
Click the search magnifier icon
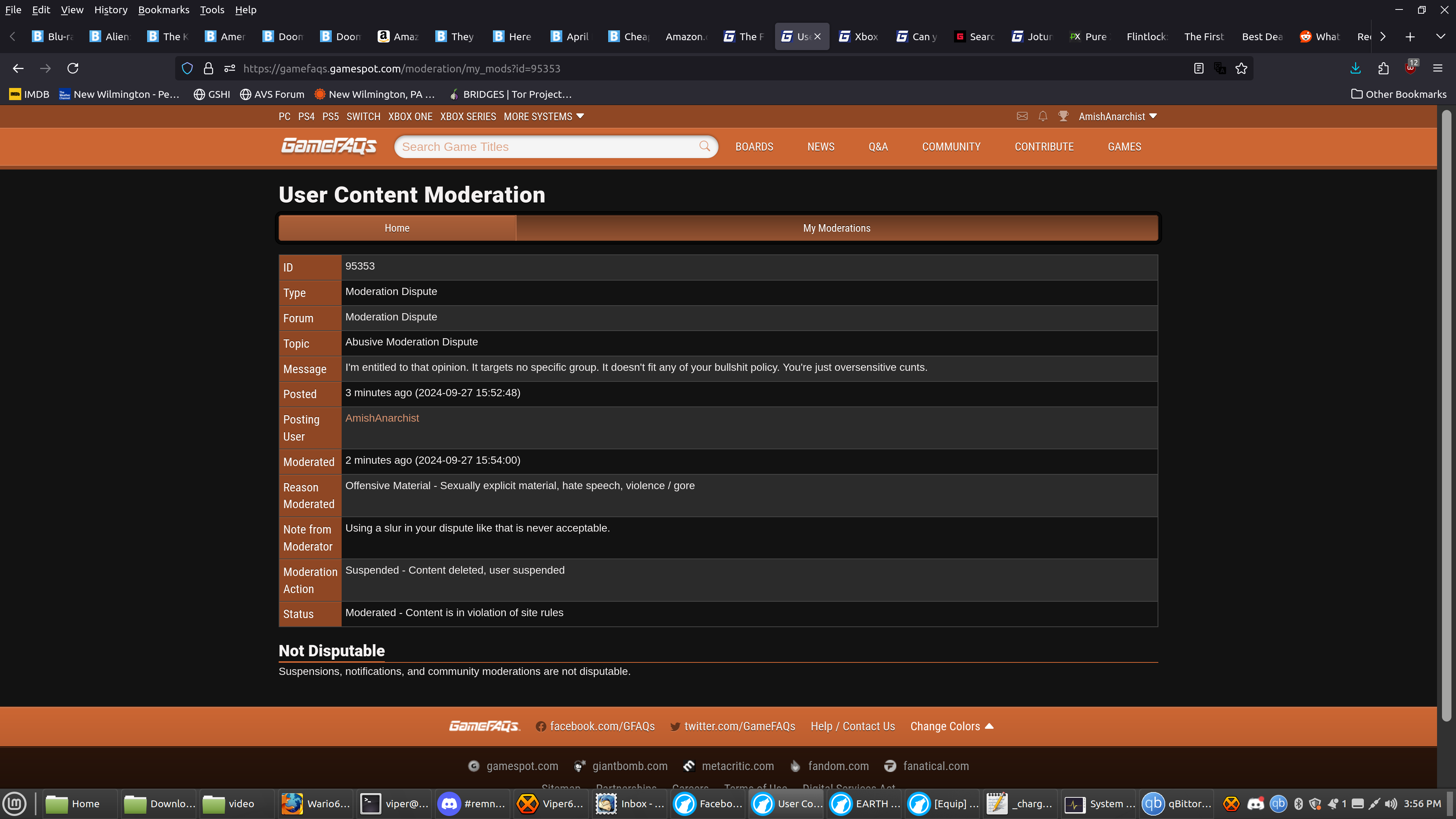[x=704, y=146]
